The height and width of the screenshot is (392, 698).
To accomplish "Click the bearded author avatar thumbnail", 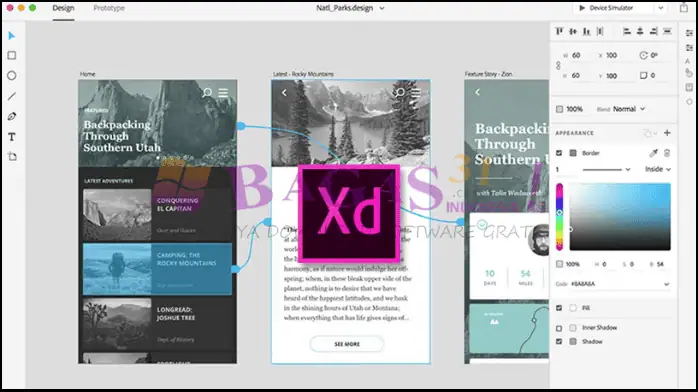I will [539, 240].
